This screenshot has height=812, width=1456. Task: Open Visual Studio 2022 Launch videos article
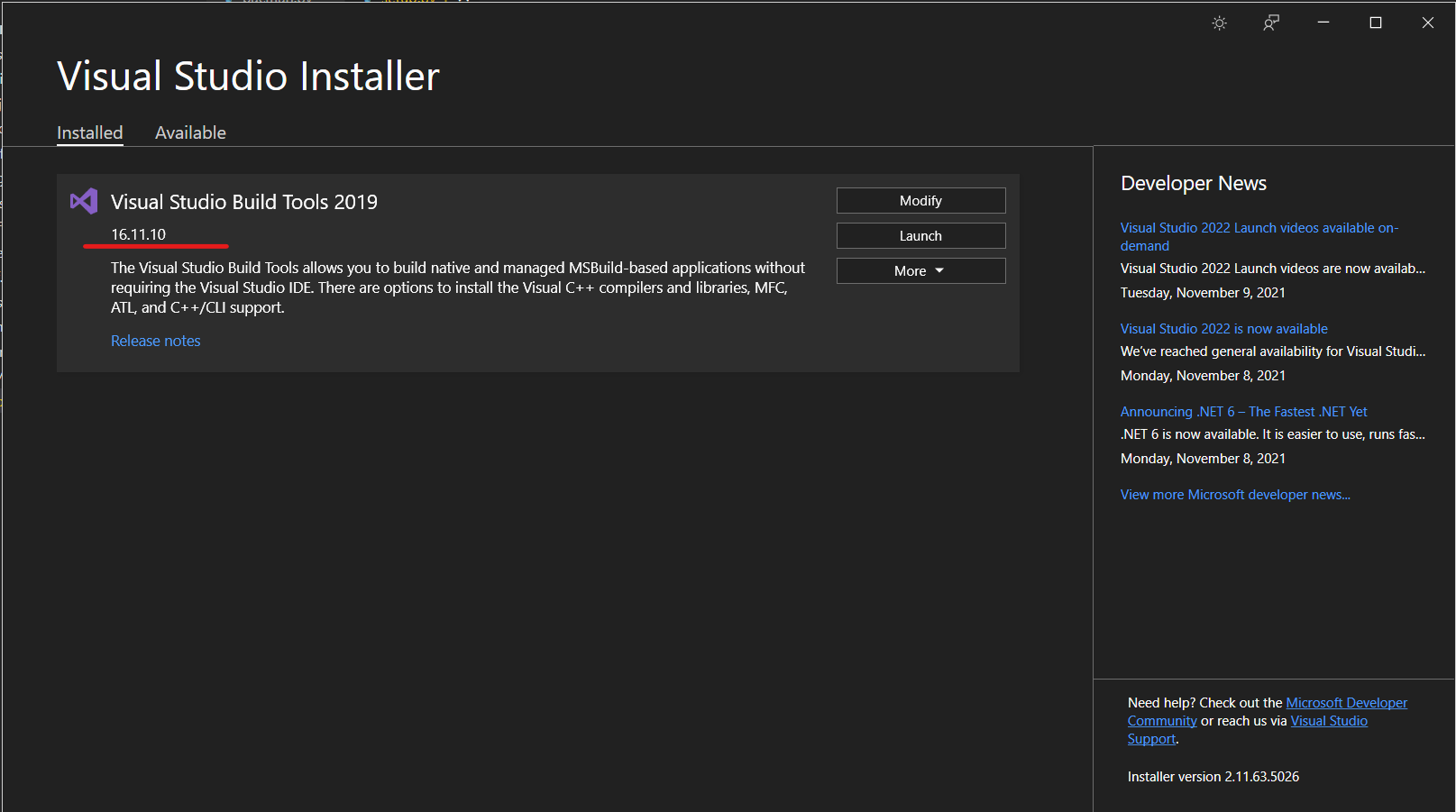(1259, 237)
